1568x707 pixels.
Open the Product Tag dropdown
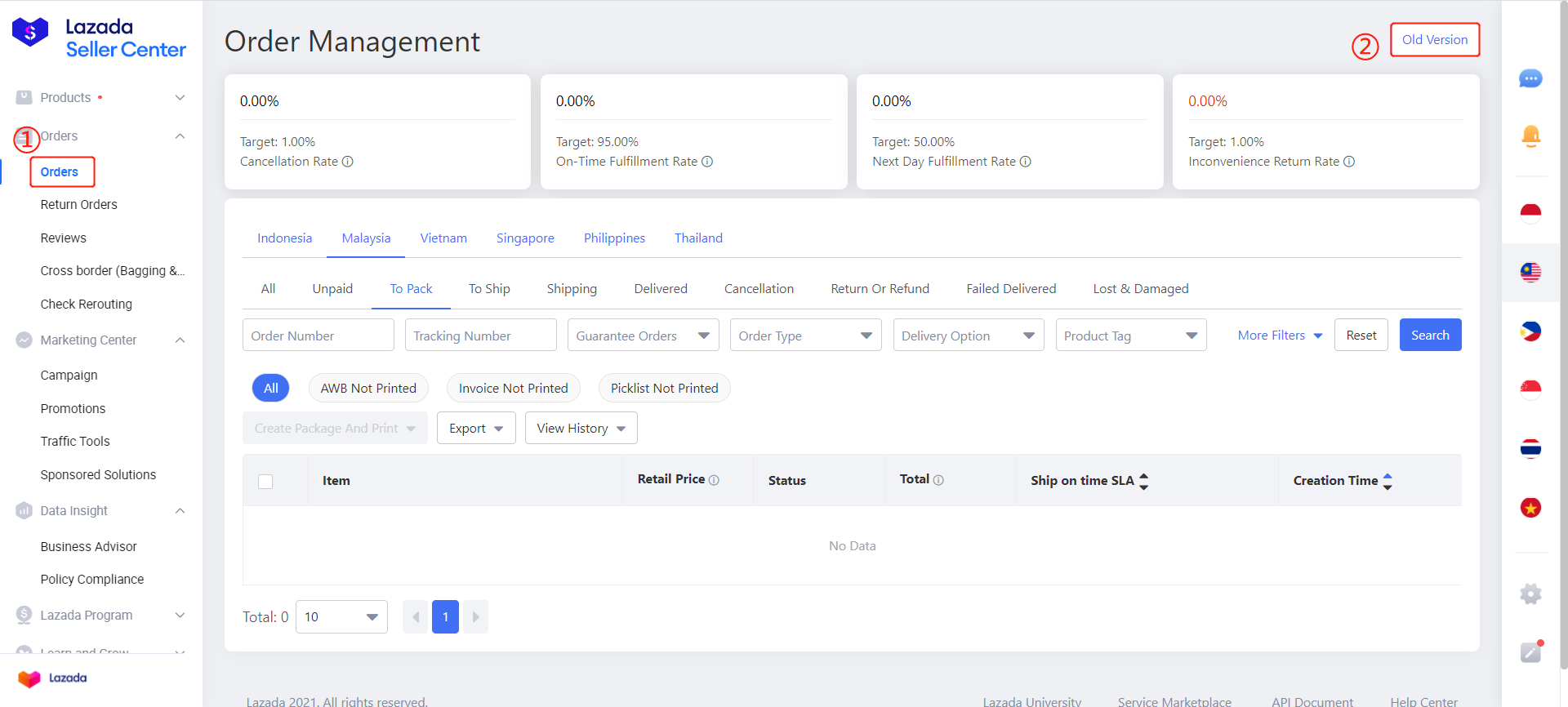click(x=1131, y=336)
